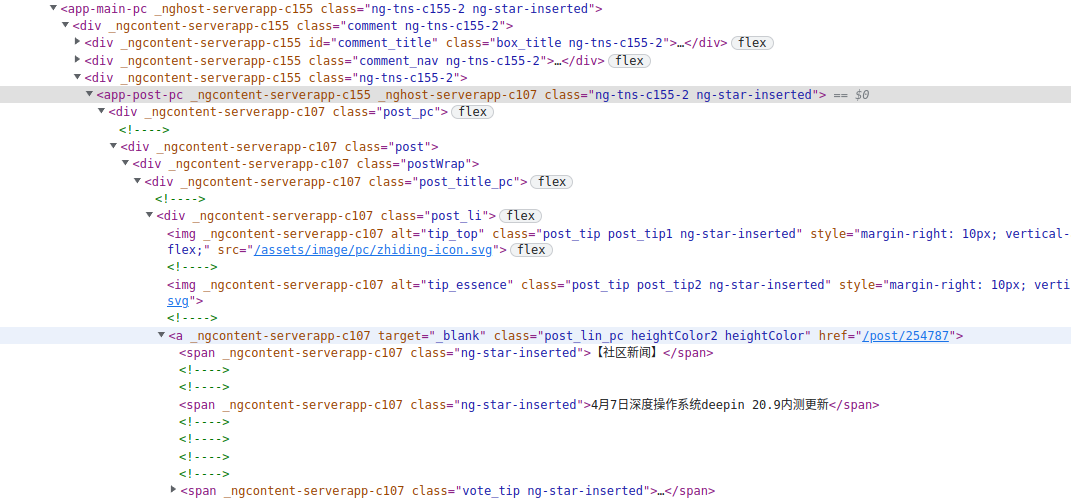Toggle flex badge on comment_title div
The height and width of the screenshot is (501, 1071).
tap(753, 43)
